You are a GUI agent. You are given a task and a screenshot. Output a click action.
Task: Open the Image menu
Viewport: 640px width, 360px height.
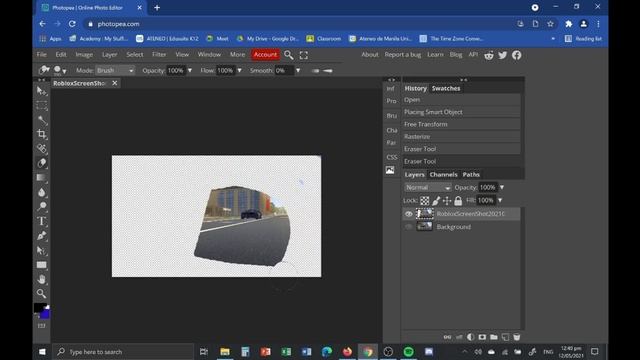[x=84, y=55]
